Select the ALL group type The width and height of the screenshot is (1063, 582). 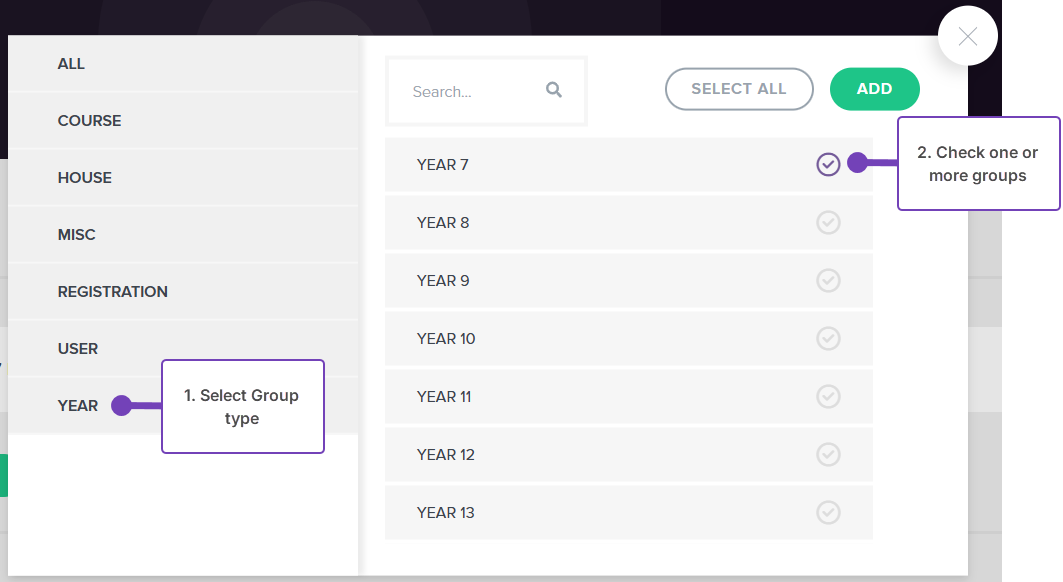72,64
